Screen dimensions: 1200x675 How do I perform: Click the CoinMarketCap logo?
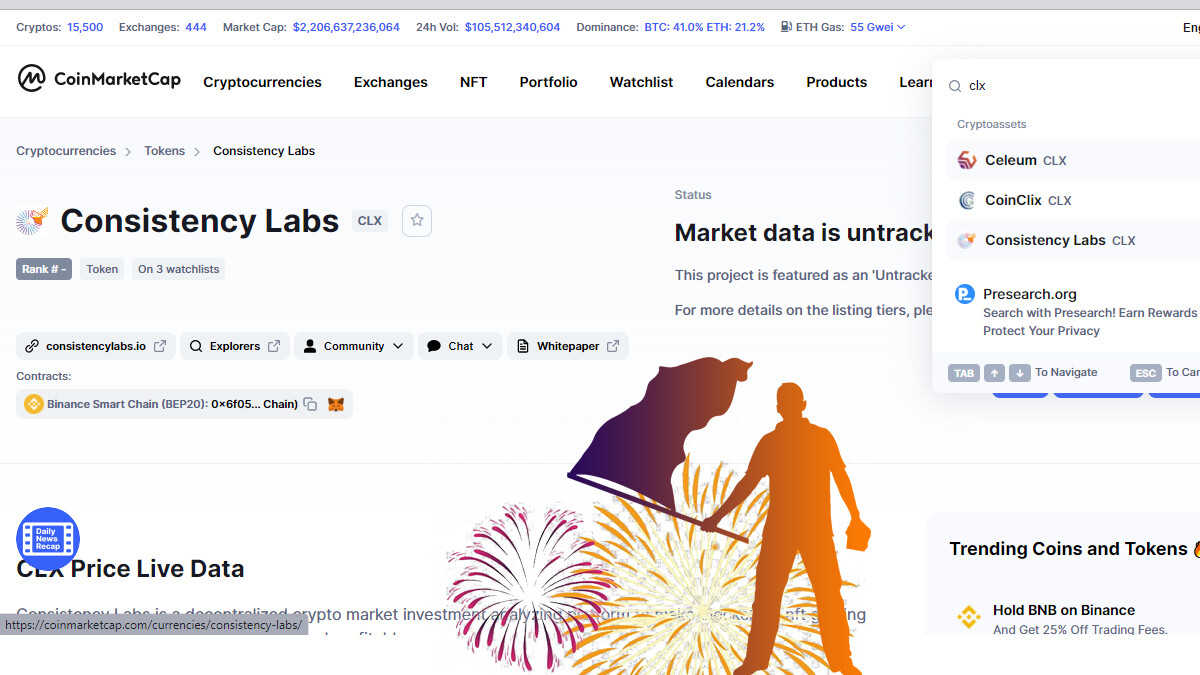[x=99, y=79]
